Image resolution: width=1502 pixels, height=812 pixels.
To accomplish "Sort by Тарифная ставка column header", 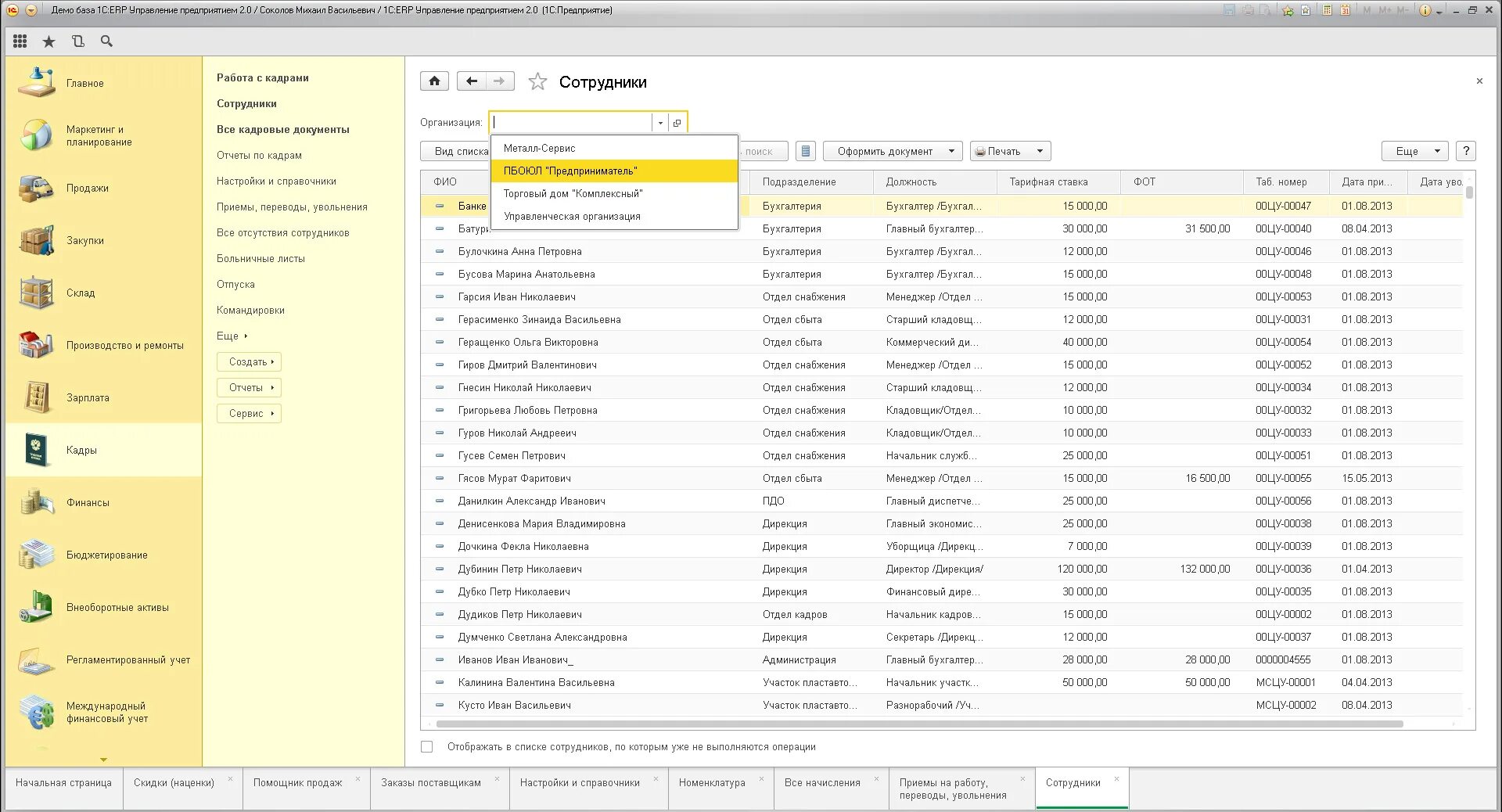I will (x=1058, y=182).
